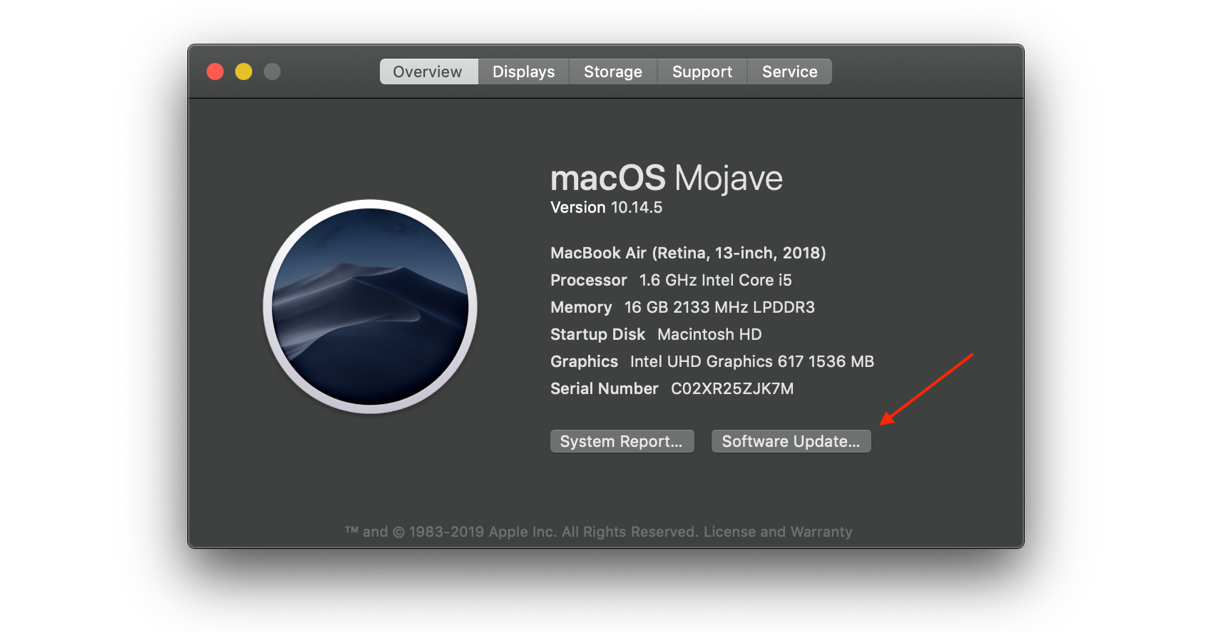This screenshot has height=632, width=1214.
Task: Click the 1.6 GHz Intel Core i5 value
Action: tap(715, 280)
